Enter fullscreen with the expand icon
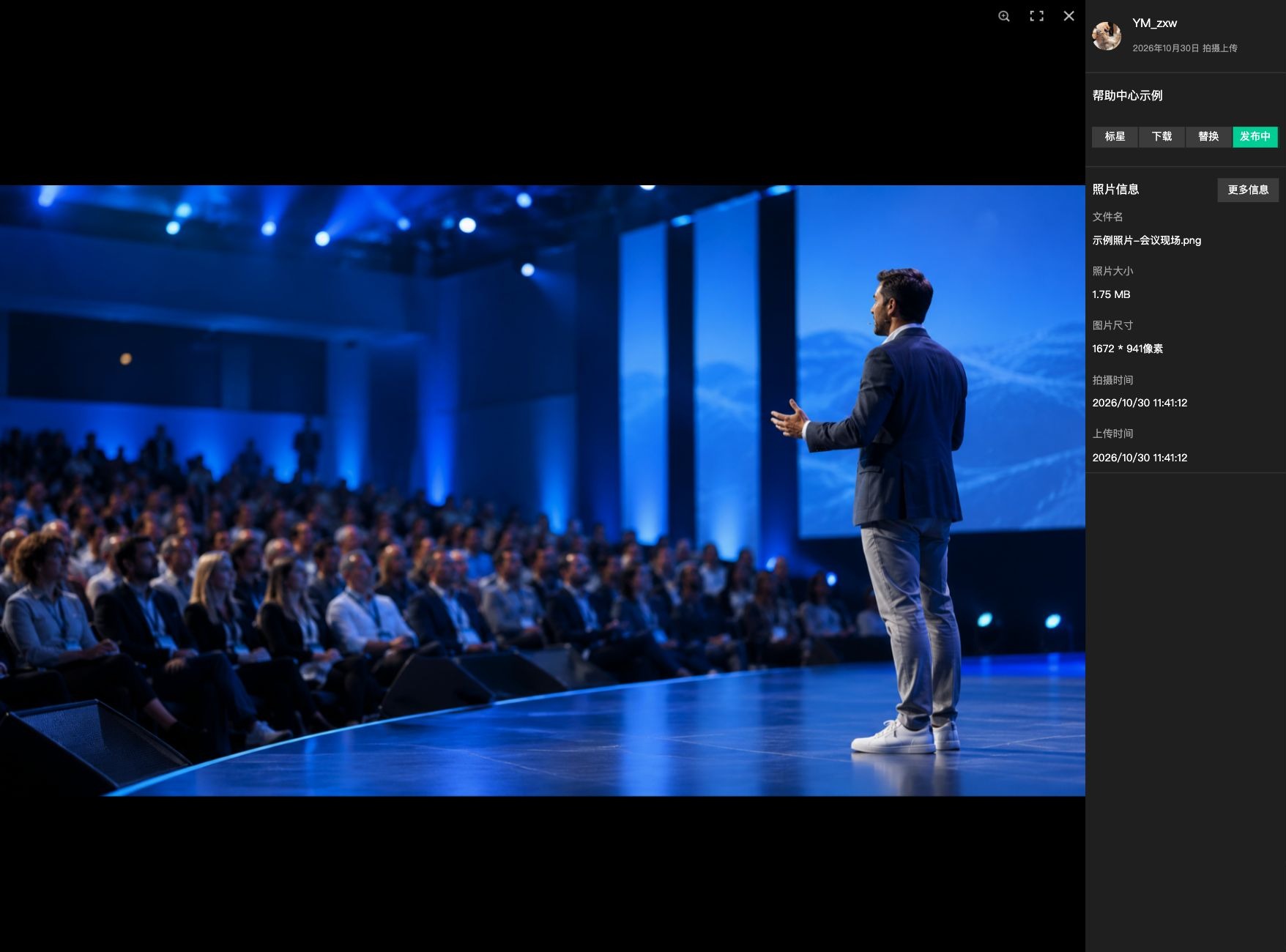The image size is (1286, 952). click(x=1036, y=16)
